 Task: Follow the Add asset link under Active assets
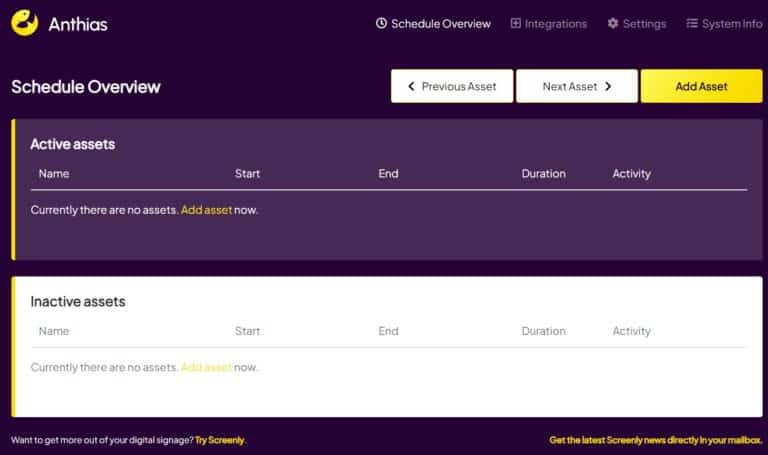206,210
